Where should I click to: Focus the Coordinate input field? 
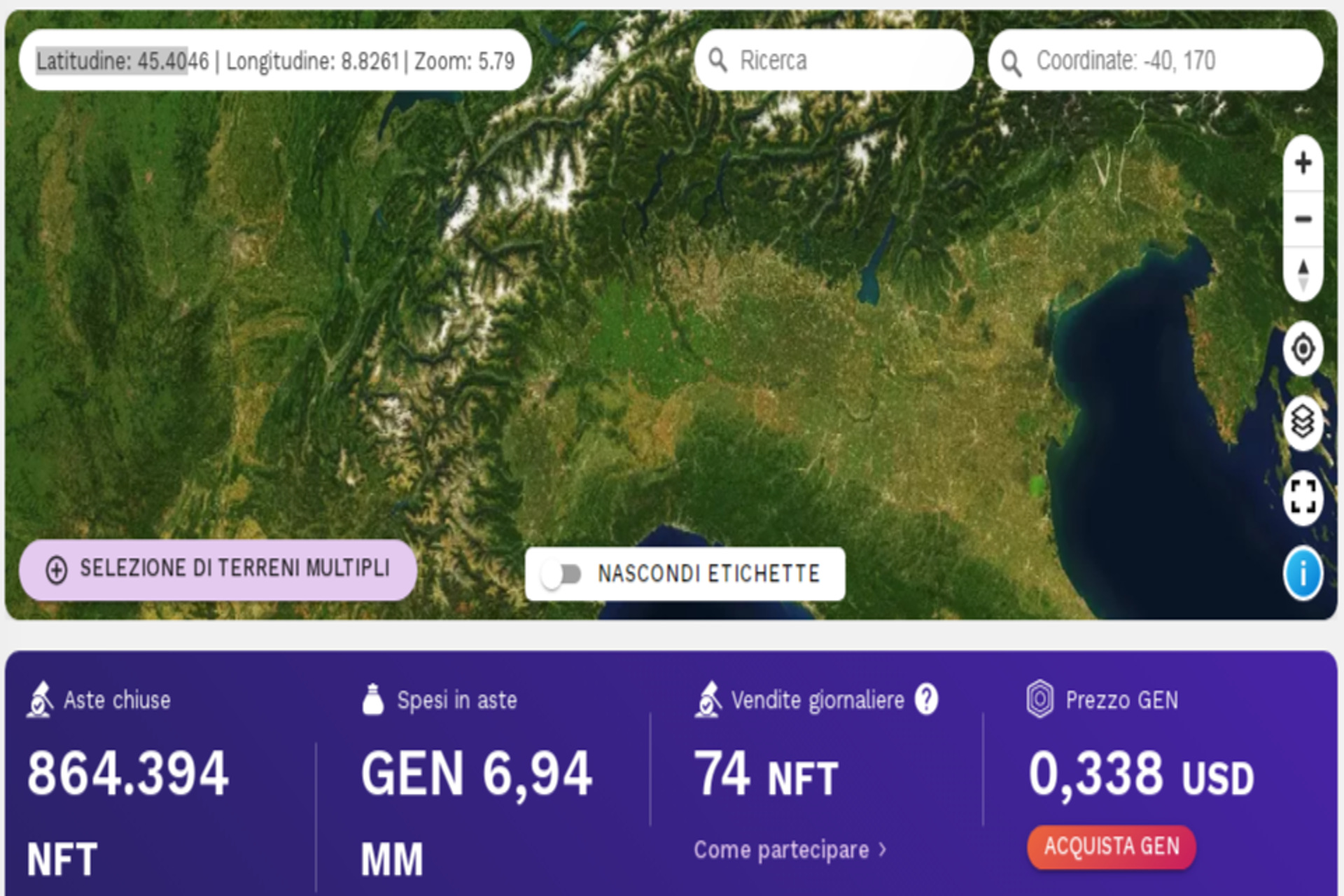click(1156, 60)
